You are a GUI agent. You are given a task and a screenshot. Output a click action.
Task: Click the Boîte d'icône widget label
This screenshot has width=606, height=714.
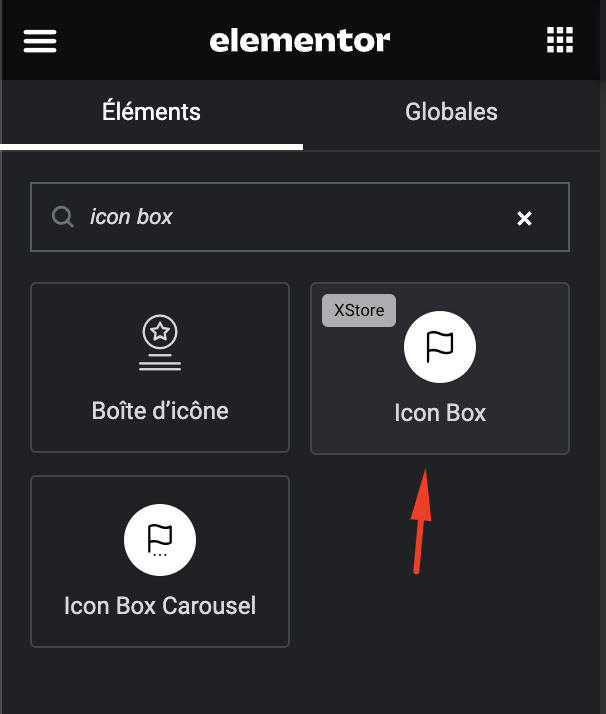[160, 411]
